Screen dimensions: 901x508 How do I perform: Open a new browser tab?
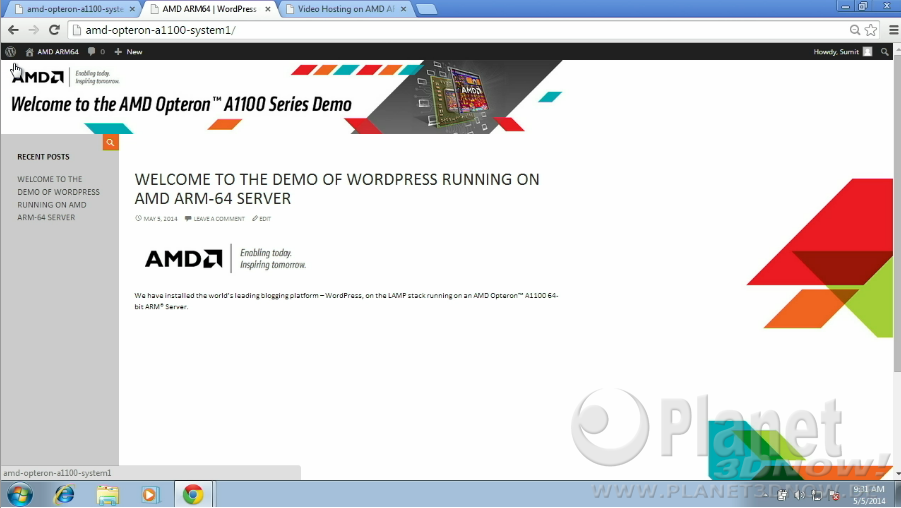(426, 9)
